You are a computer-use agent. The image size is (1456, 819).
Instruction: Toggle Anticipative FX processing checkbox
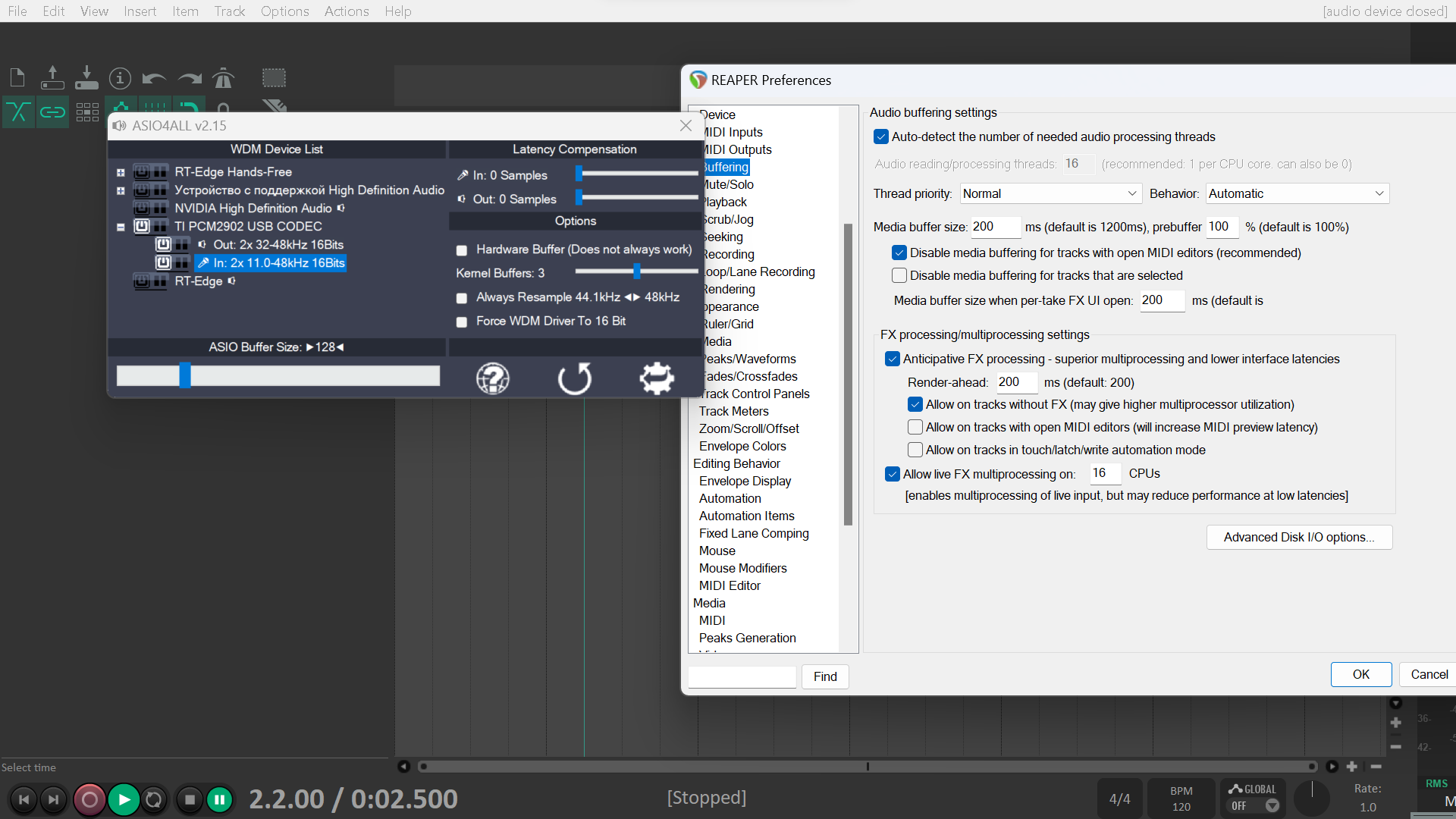pyautogui.click(x=893, y=359)
